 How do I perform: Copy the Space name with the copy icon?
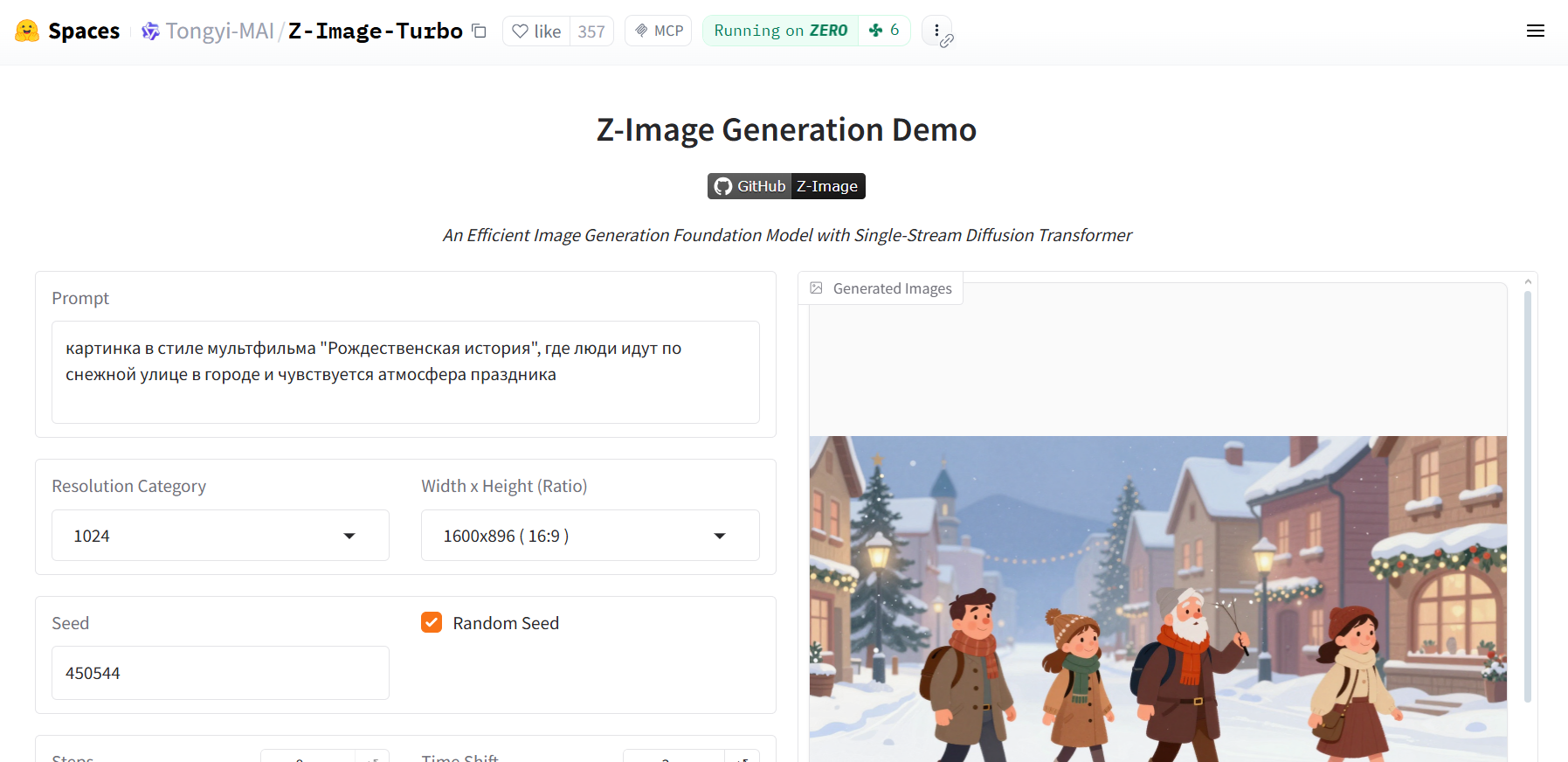click(x=479, y=31)
